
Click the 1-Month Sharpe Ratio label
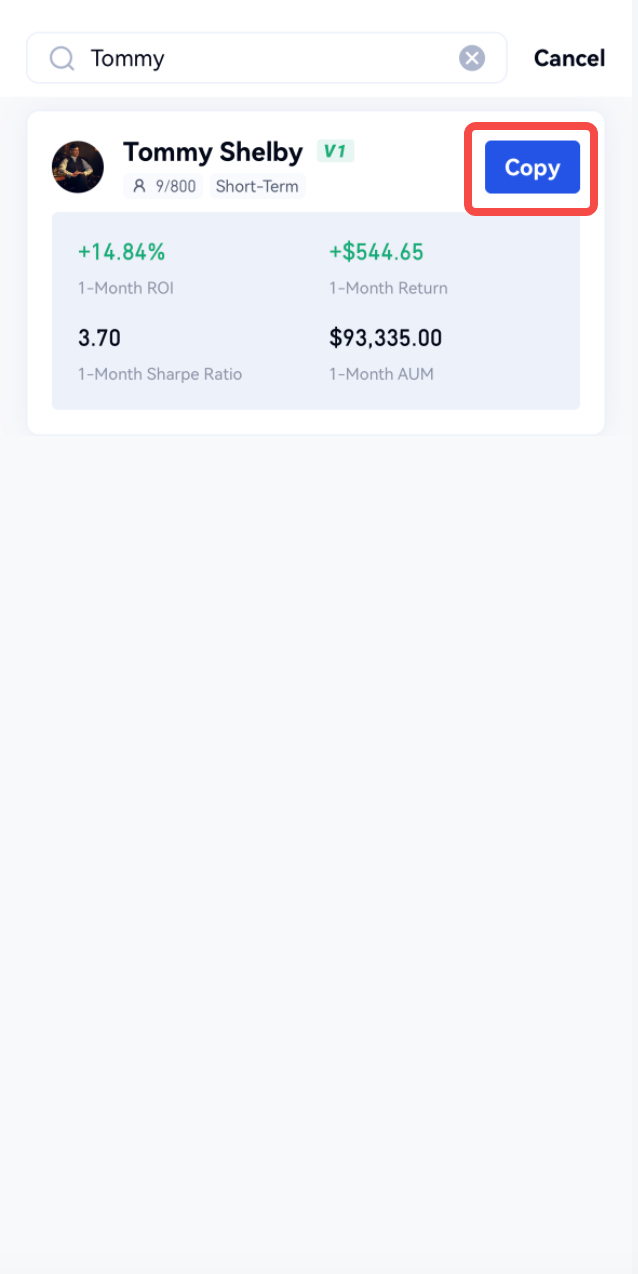[x=160, y=374]
